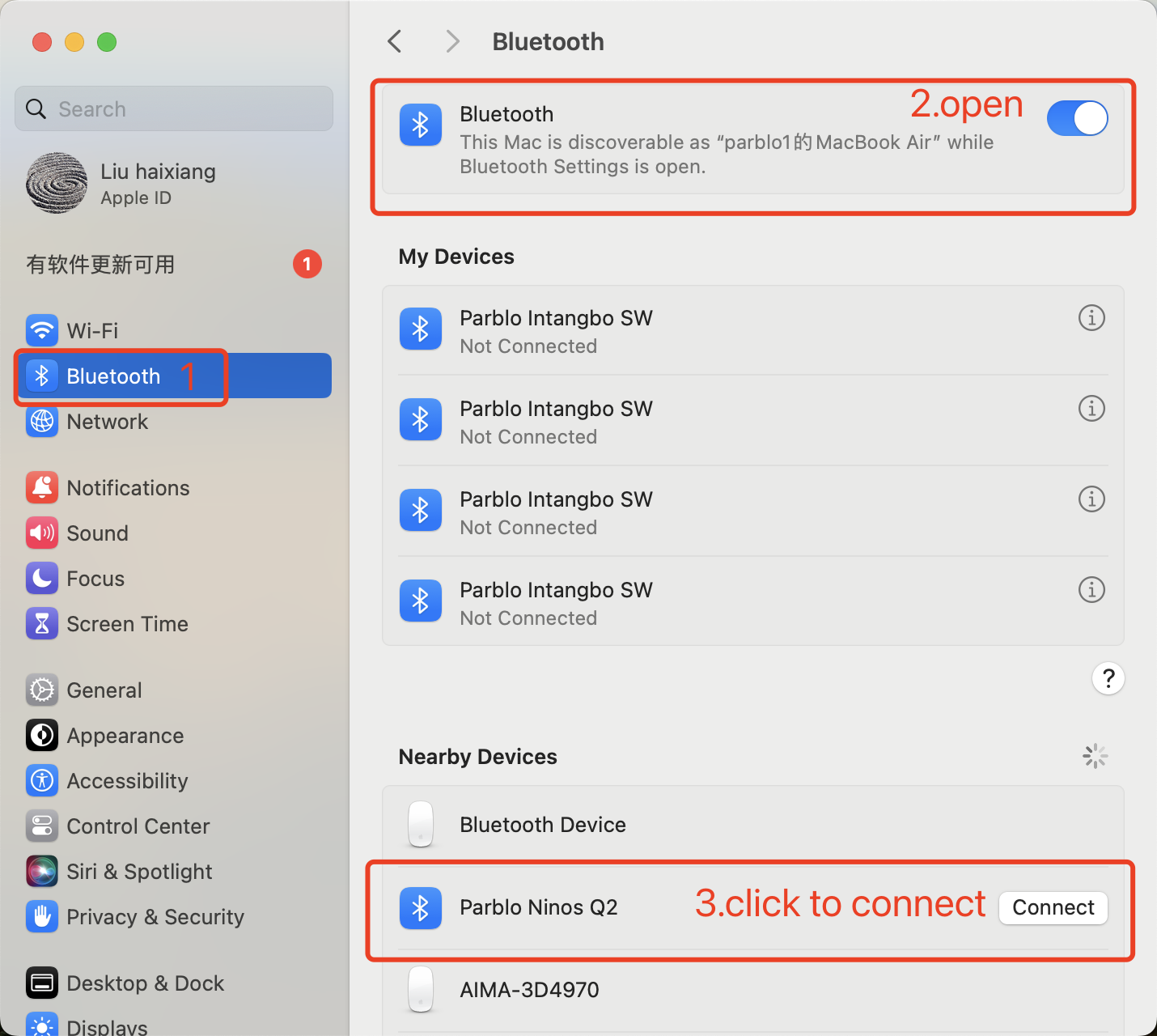
Task: Open Sound settings via the speaker icon
Action: pos(42,533)
